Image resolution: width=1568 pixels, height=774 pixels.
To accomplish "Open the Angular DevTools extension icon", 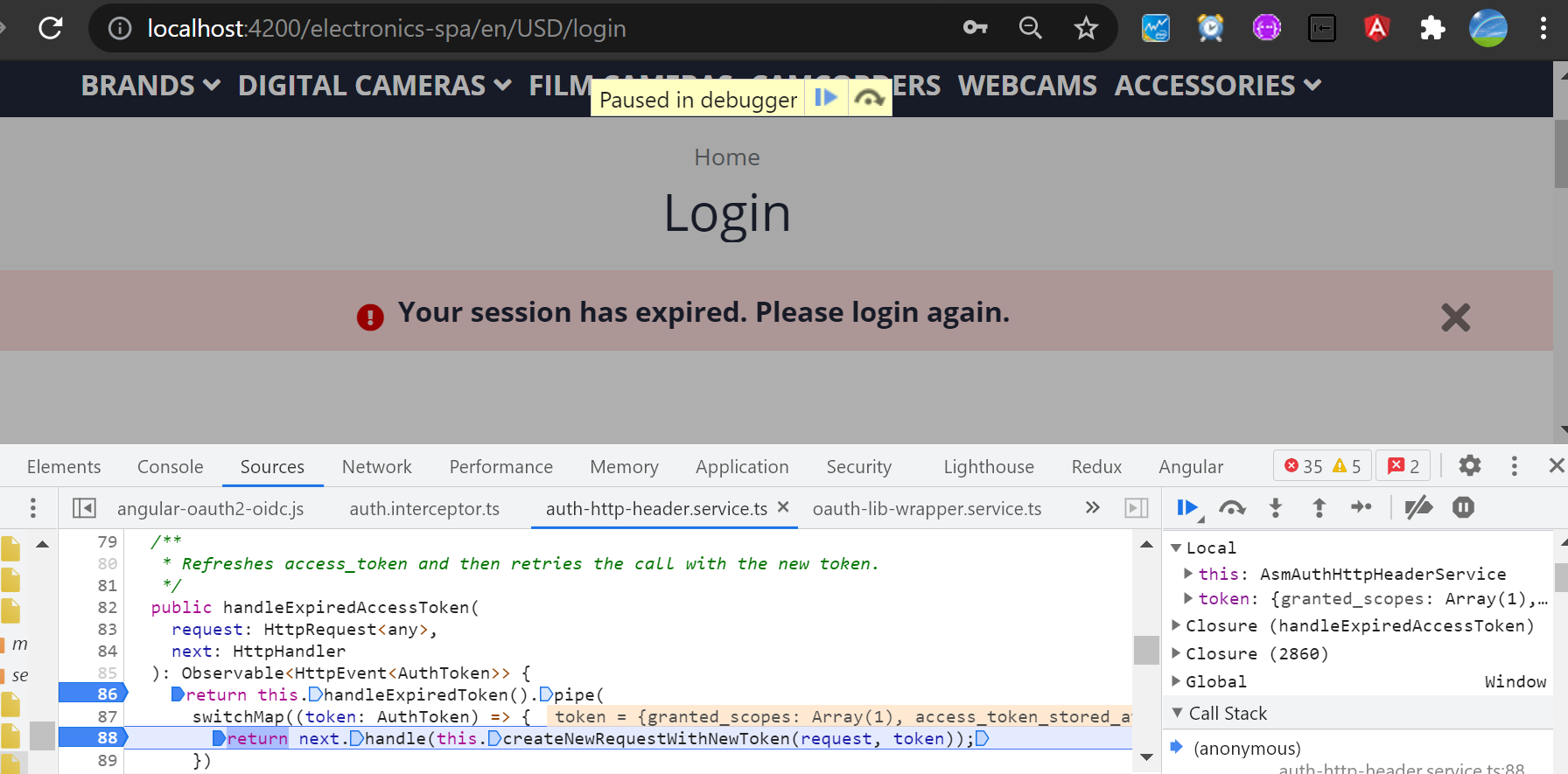I will (x=1377, y=28).
